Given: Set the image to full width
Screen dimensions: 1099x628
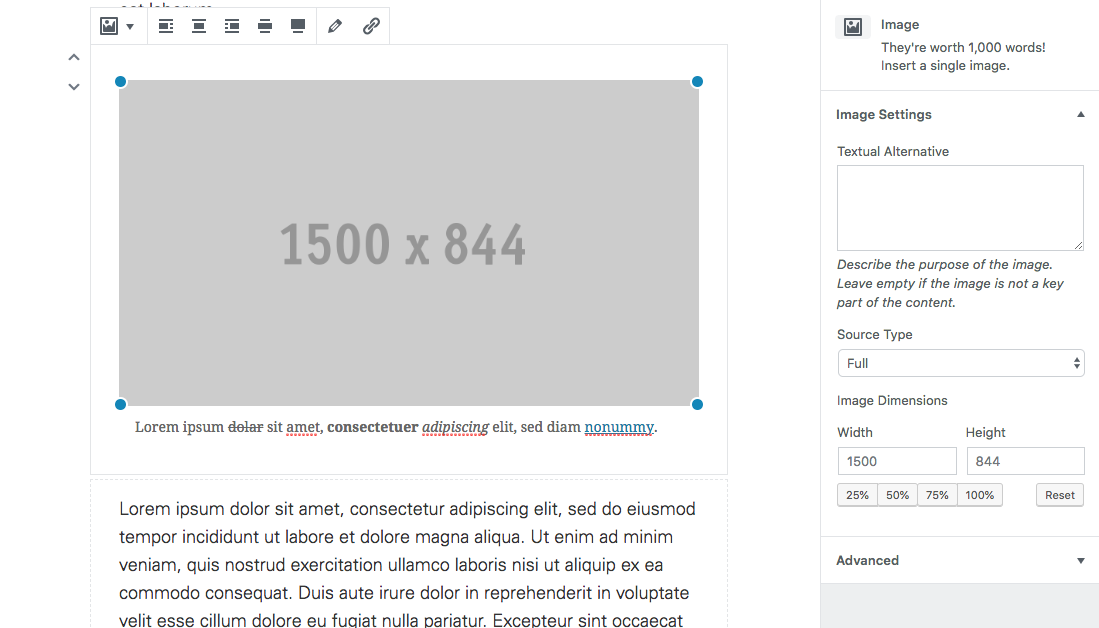Looking at the screenshot, I should (297, 26).
